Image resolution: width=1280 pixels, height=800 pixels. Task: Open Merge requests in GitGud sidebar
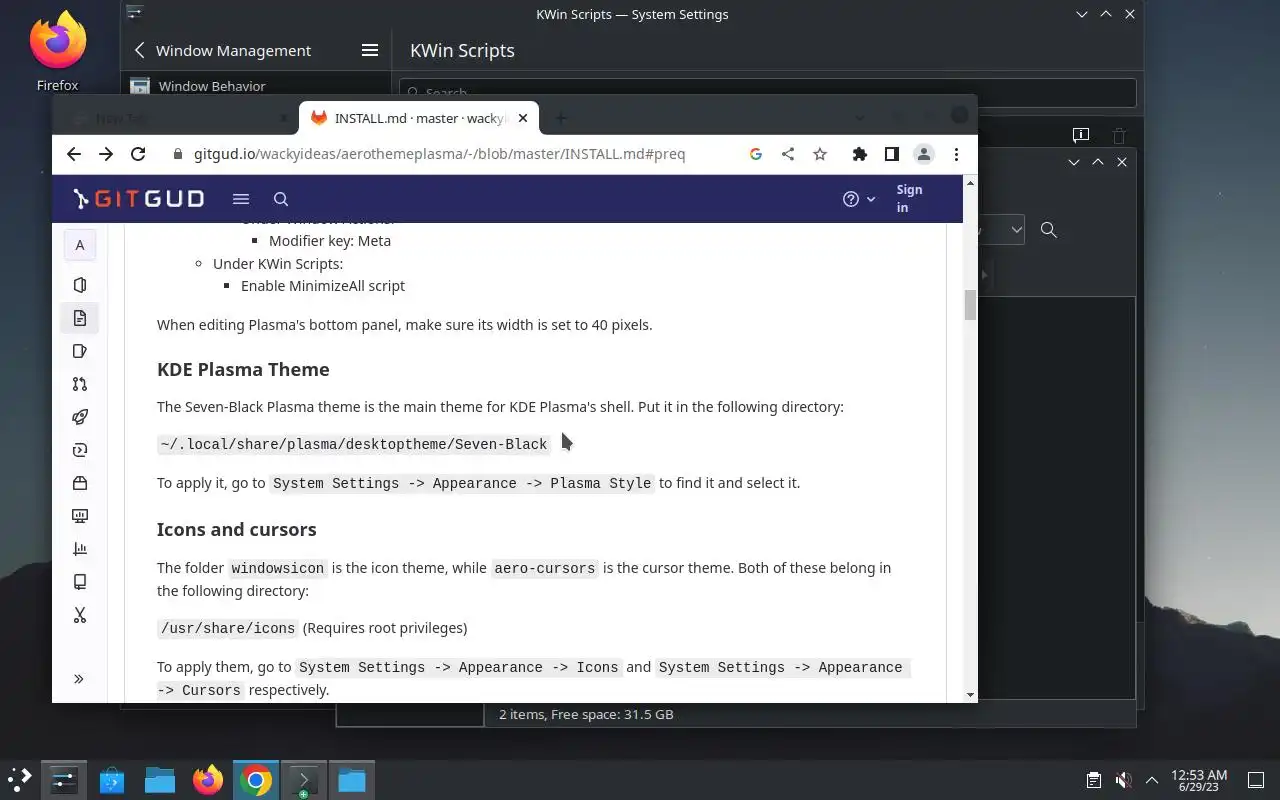pyautogui.click(x=80, y=384)
